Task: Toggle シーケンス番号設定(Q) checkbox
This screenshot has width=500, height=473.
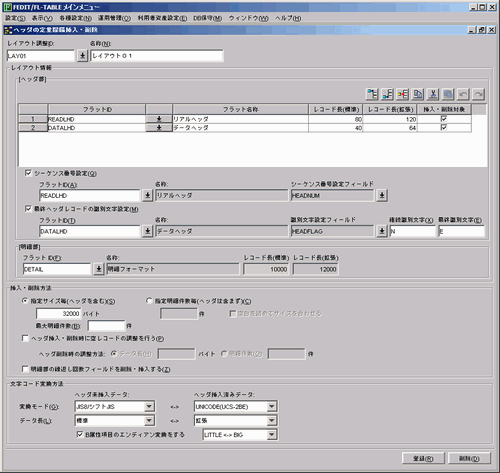Action: (28, 173)
